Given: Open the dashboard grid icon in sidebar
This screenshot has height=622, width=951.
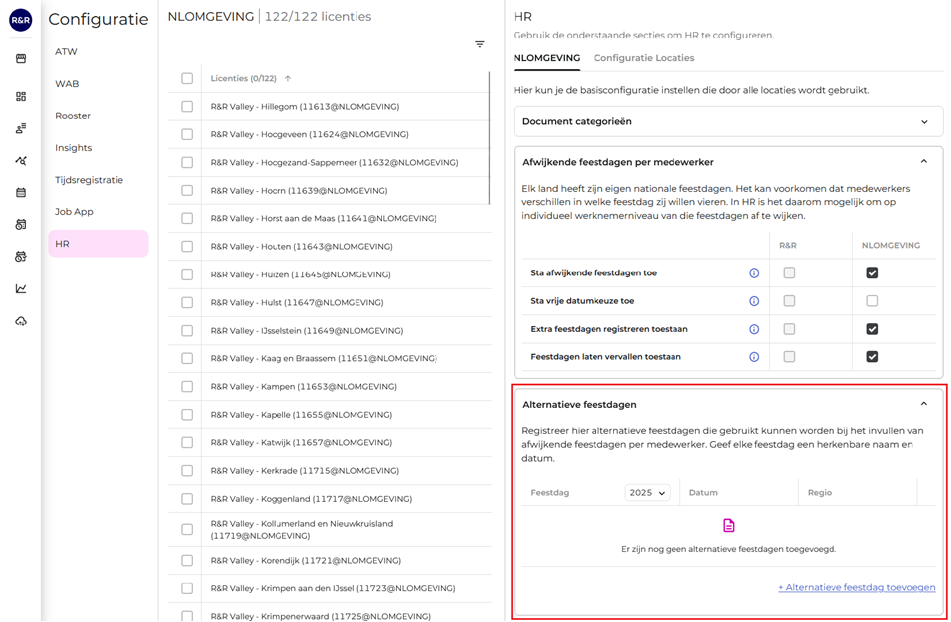Looking at the screenshot, I should (x=21, y=96).
